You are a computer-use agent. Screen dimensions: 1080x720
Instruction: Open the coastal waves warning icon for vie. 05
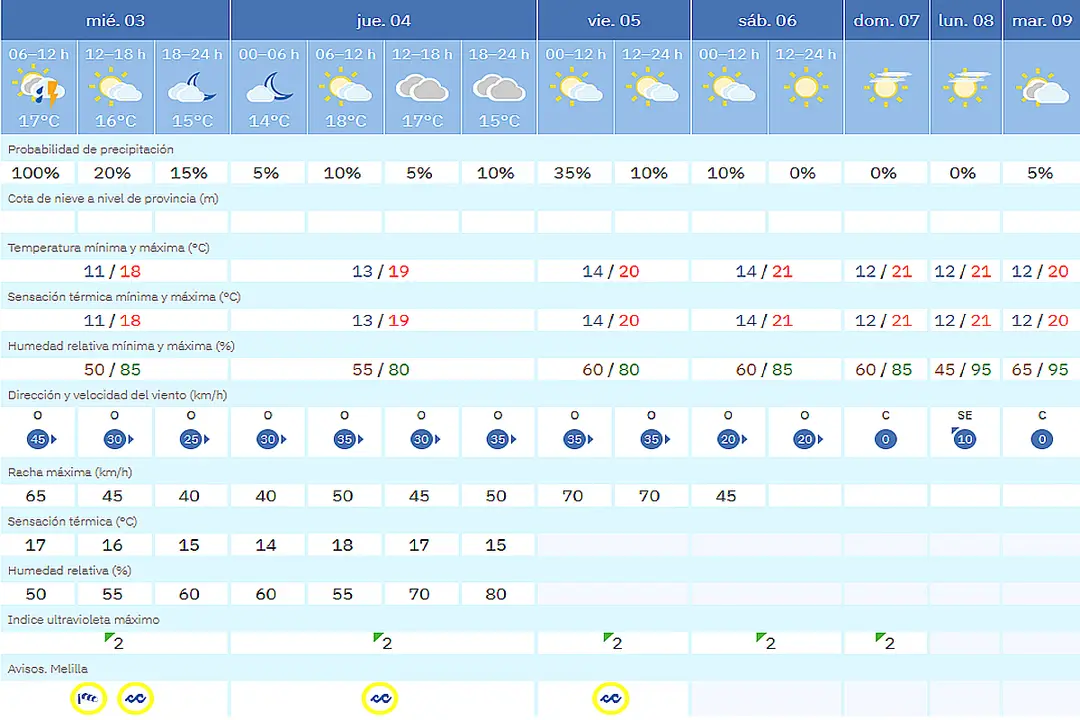pos(611,699)
